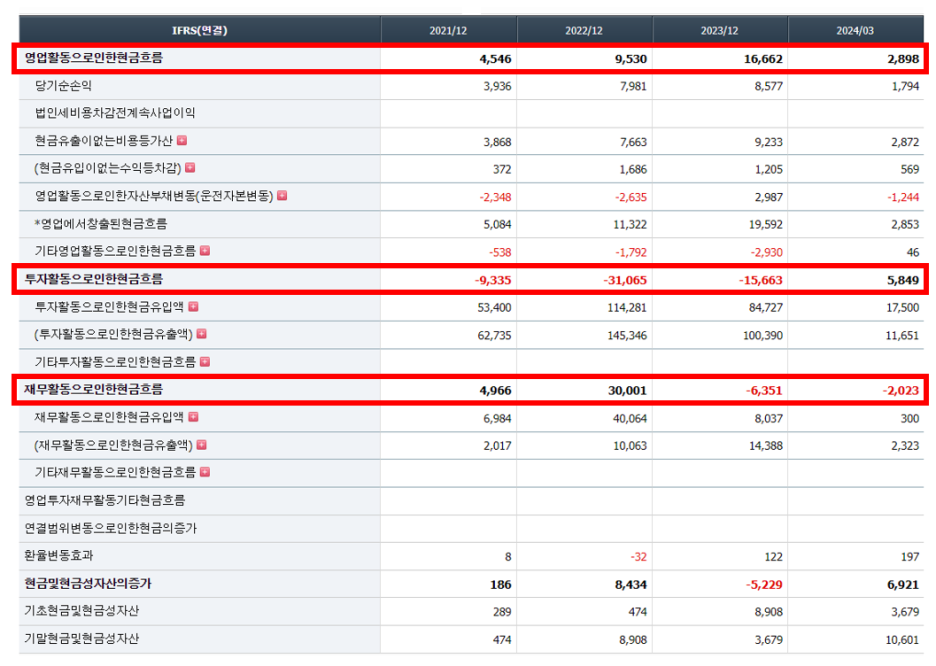This screenshot has height=666, width=936.
Task: Click net income value 1,794
Action: [x=906, y=86]
